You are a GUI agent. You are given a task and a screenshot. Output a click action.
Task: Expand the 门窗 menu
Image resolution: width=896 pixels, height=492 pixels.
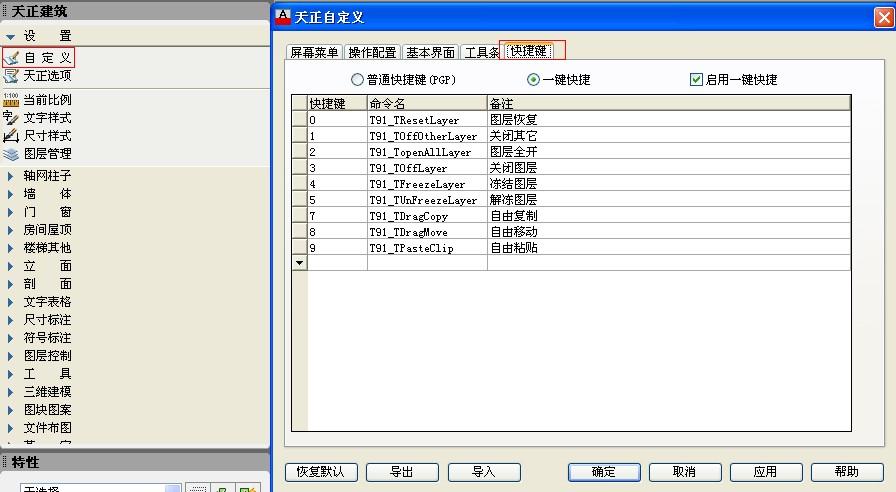tap(10, 212)
